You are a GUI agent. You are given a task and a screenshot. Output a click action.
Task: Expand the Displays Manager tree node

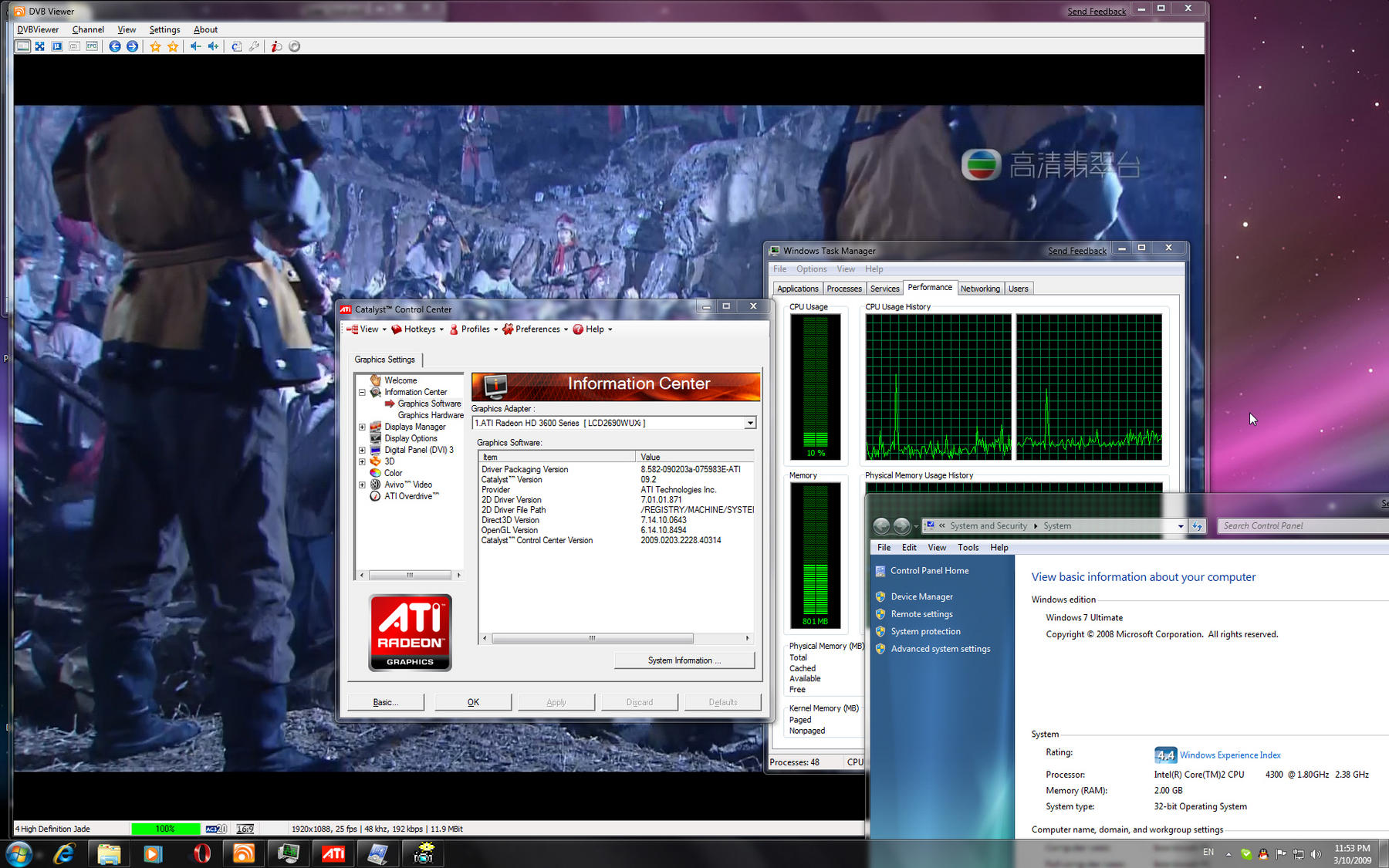(x=362, y=427)
